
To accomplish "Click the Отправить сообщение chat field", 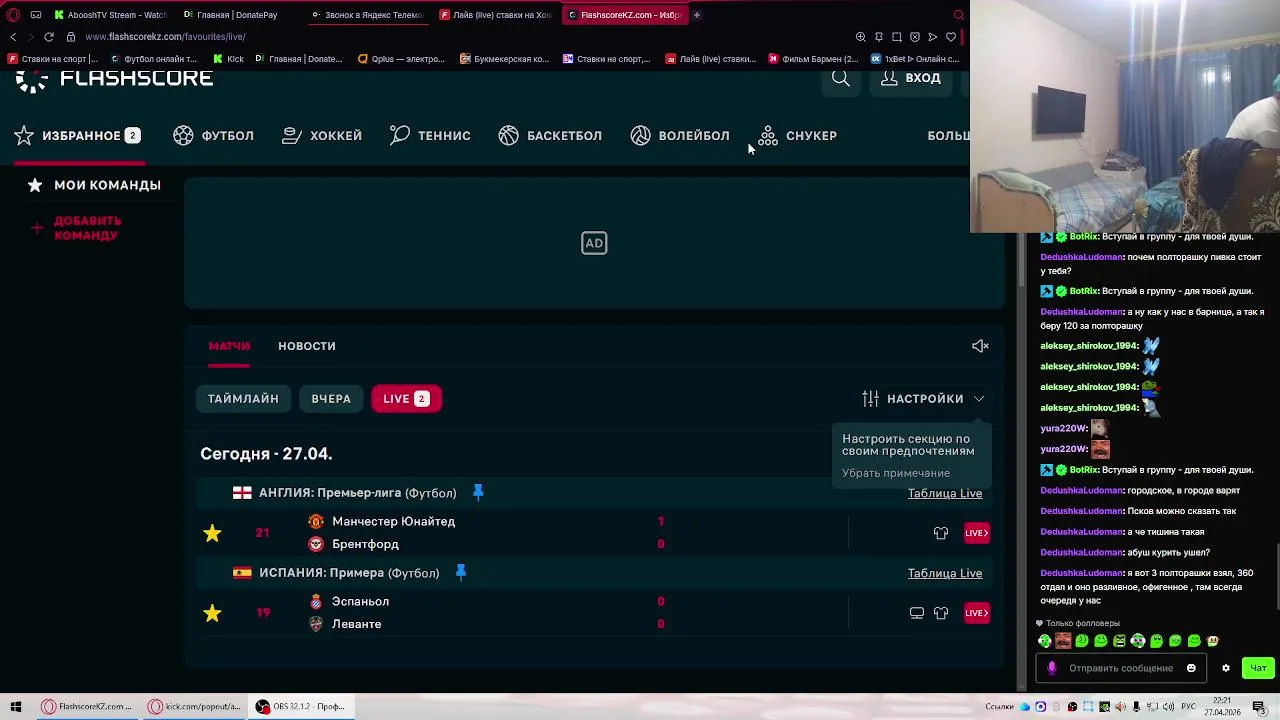I will pyautogui.click(x=1121, y=668).
